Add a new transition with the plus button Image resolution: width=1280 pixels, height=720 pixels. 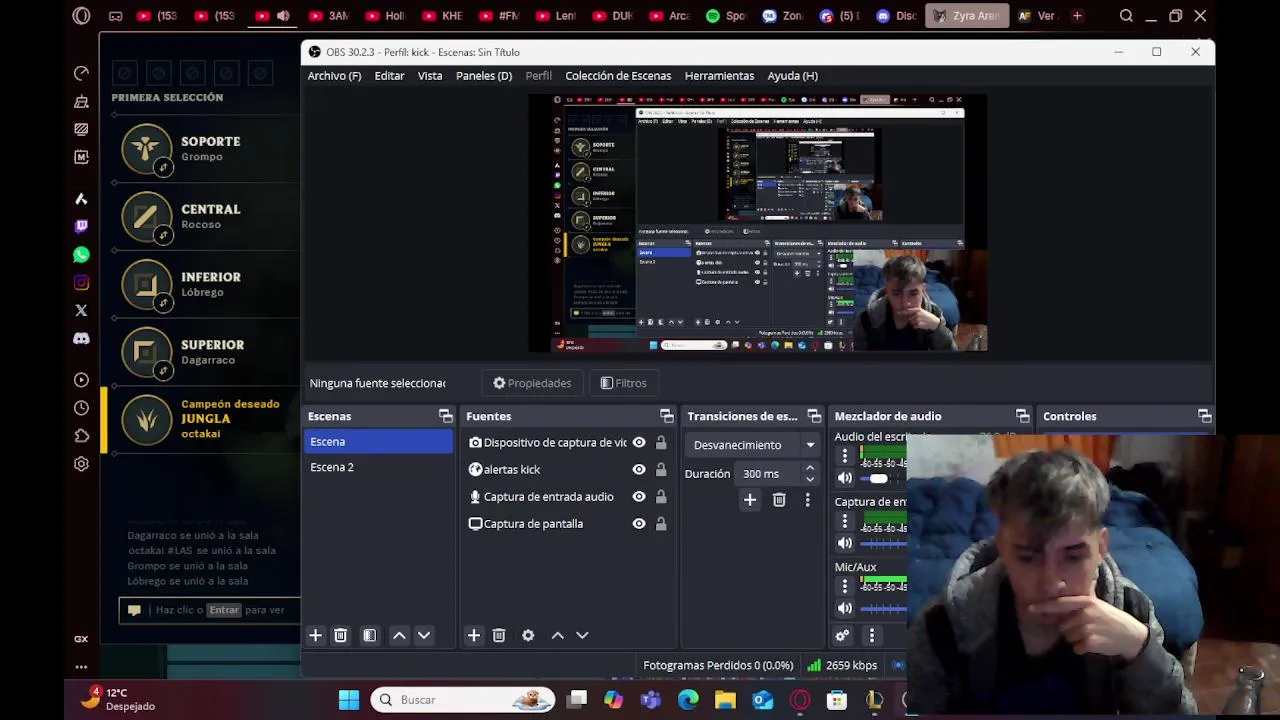(x=750, y=500)
